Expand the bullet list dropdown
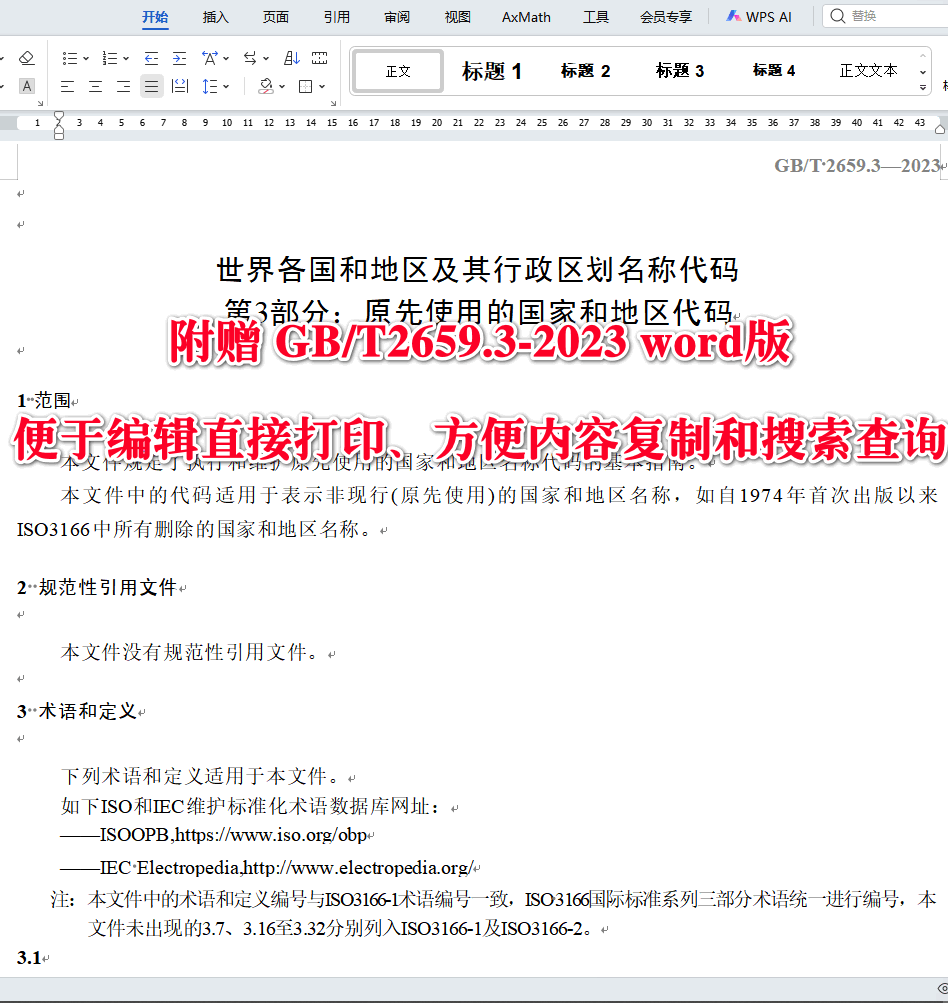The image size is (948, 1003). [85, 56]
